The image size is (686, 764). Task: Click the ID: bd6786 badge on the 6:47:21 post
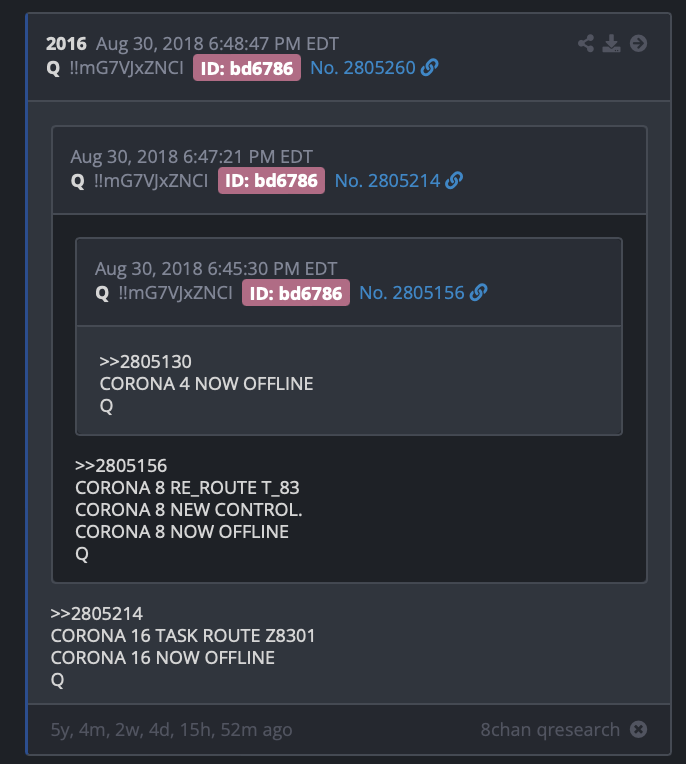[x=271, y=181]
